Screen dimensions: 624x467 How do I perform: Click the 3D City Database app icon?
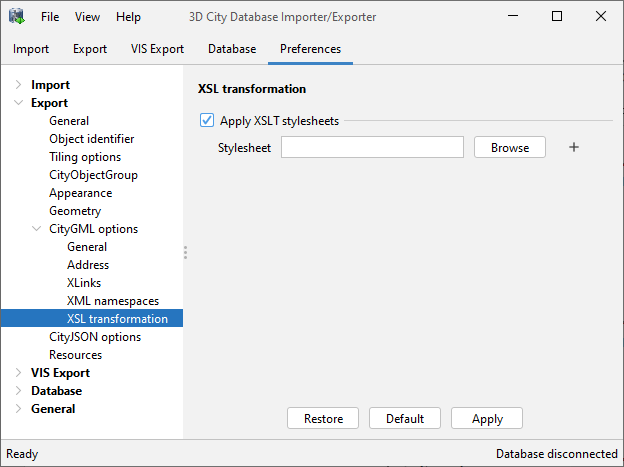(17, 16)
